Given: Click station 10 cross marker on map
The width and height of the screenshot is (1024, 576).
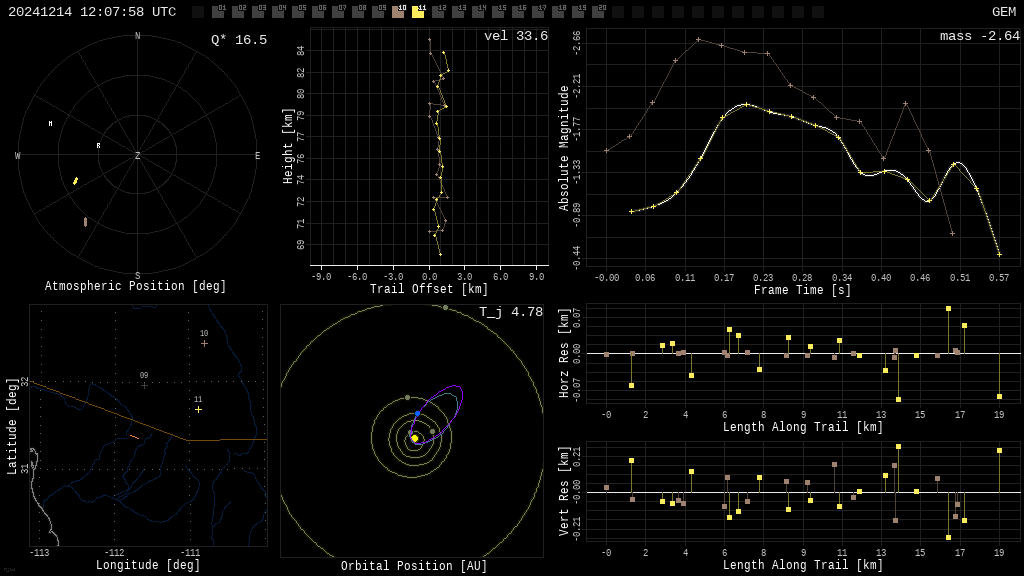Looking at the screenshot, I should pos(204,343).
